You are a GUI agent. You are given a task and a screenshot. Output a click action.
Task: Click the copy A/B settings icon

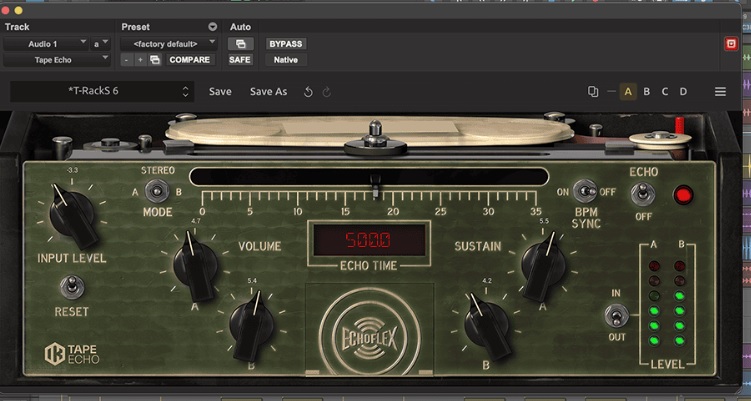[x=593, y=92]
